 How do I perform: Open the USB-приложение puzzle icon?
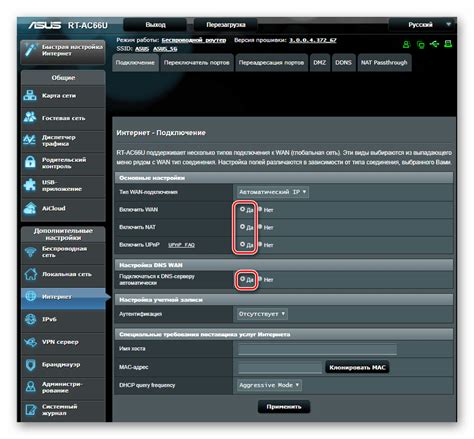coord(30,185)
